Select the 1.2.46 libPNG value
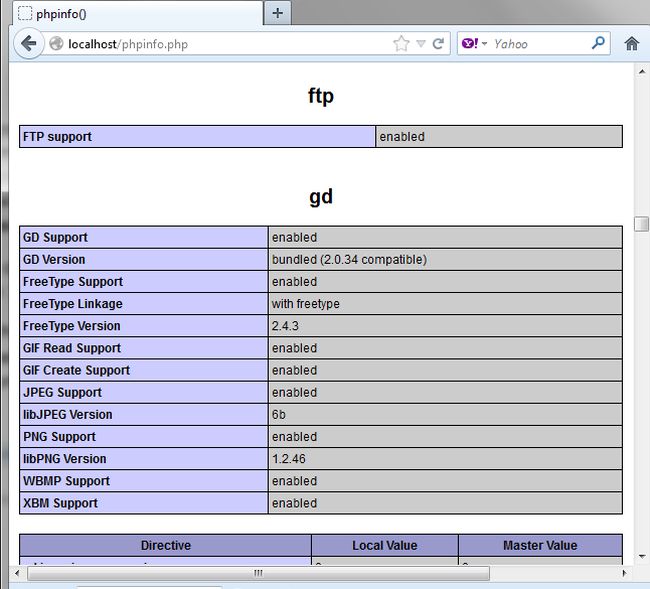 pos(289,459)
